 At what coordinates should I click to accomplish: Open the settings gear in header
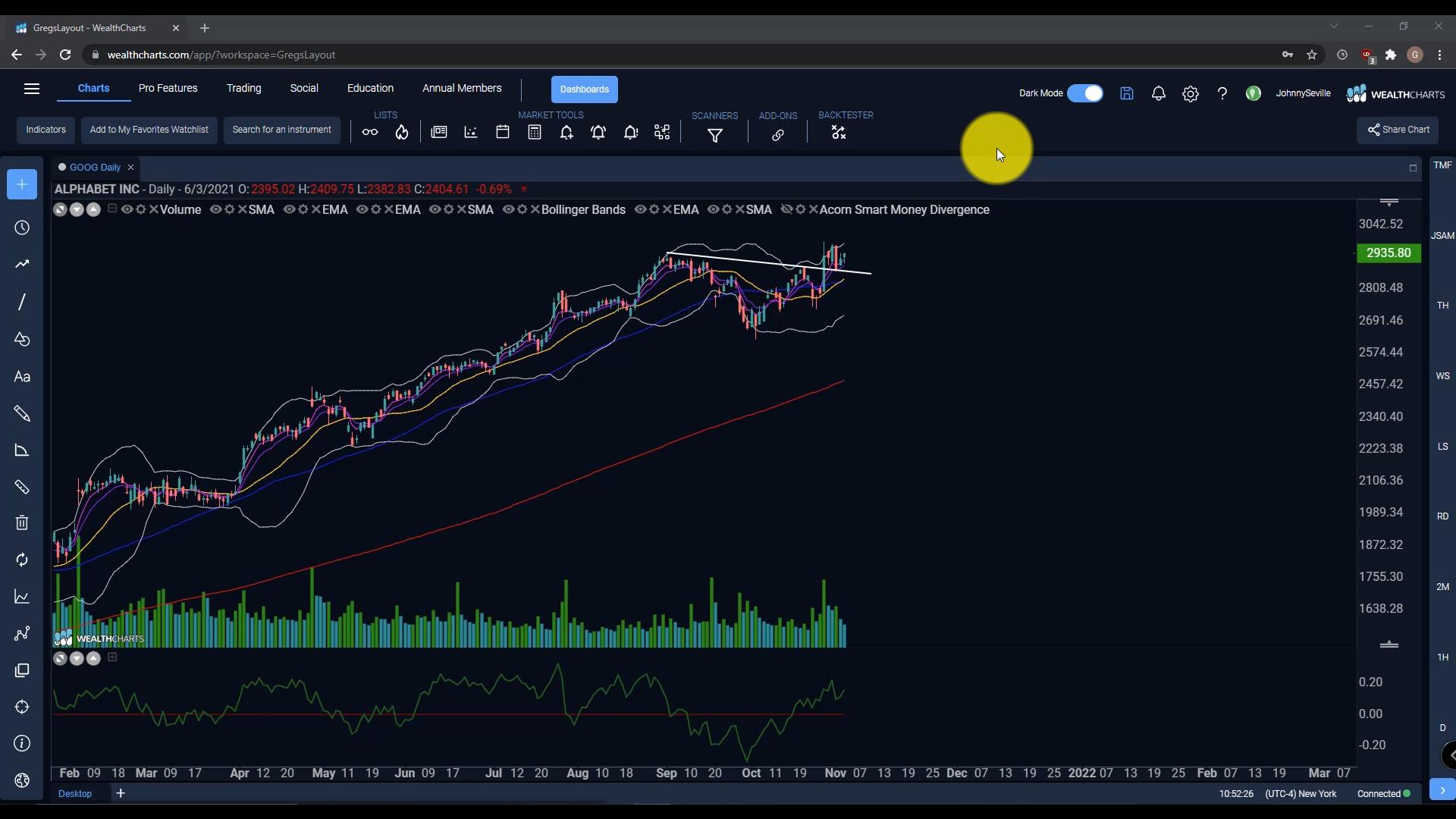click(1191, 94)
